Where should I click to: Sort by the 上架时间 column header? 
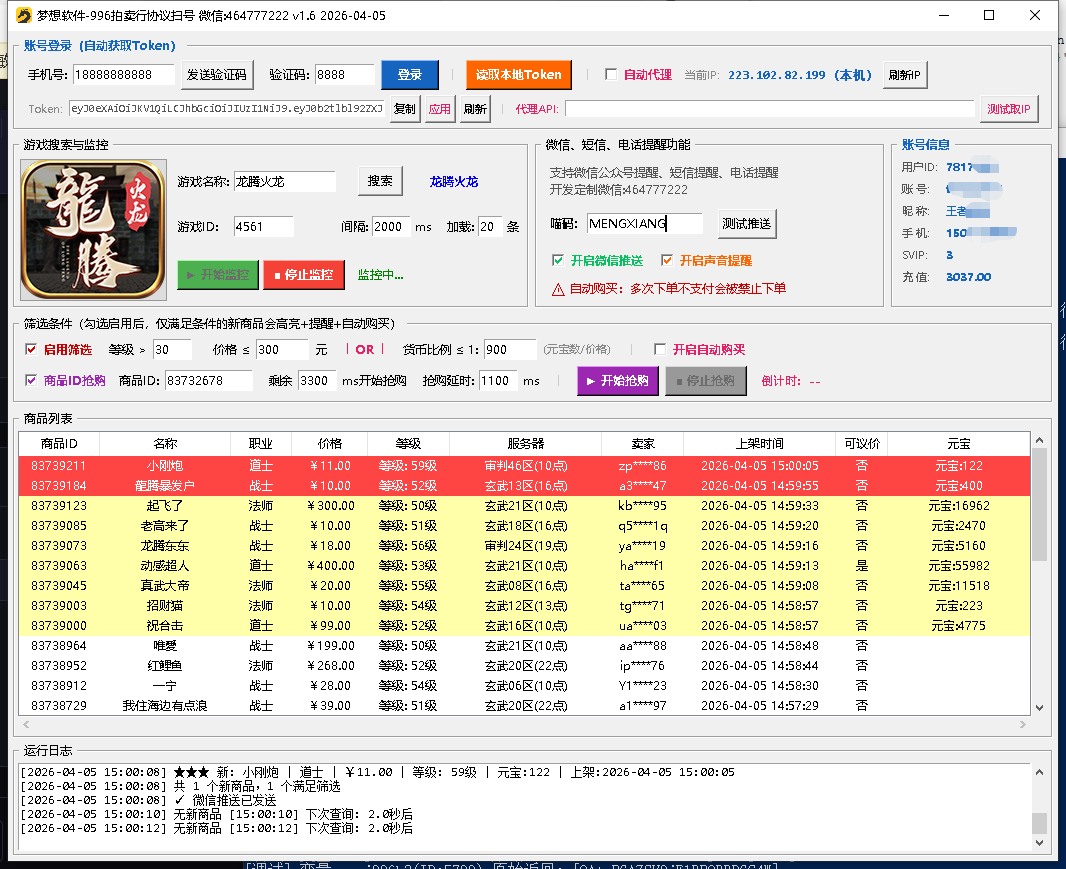(759, 443)
